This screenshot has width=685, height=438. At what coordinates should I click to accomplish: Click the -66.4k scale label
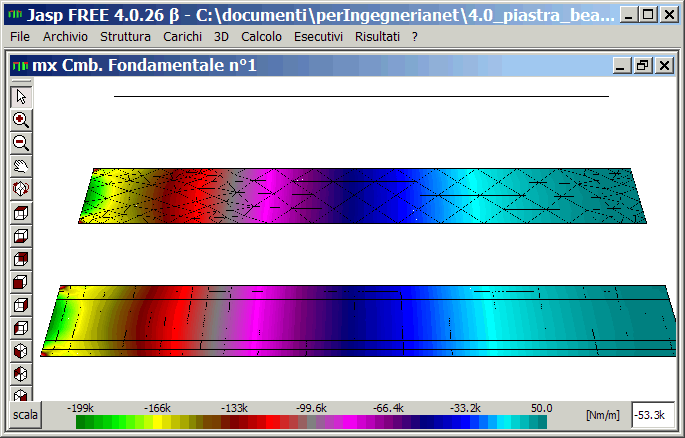click(388, 408)
